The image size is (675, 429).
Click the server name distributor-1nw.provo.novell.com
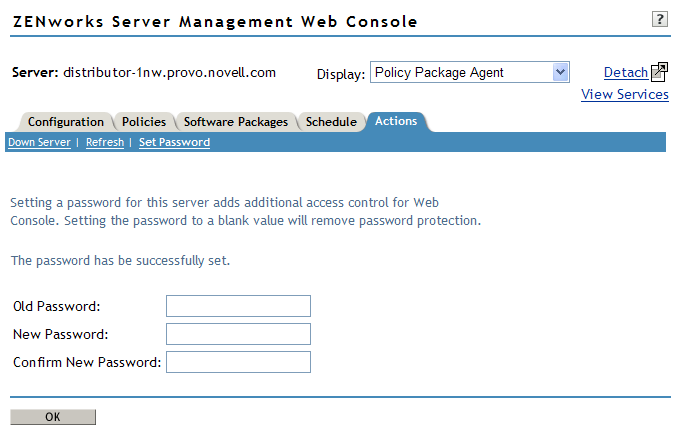pyautogui.click(x=169, y=72)
